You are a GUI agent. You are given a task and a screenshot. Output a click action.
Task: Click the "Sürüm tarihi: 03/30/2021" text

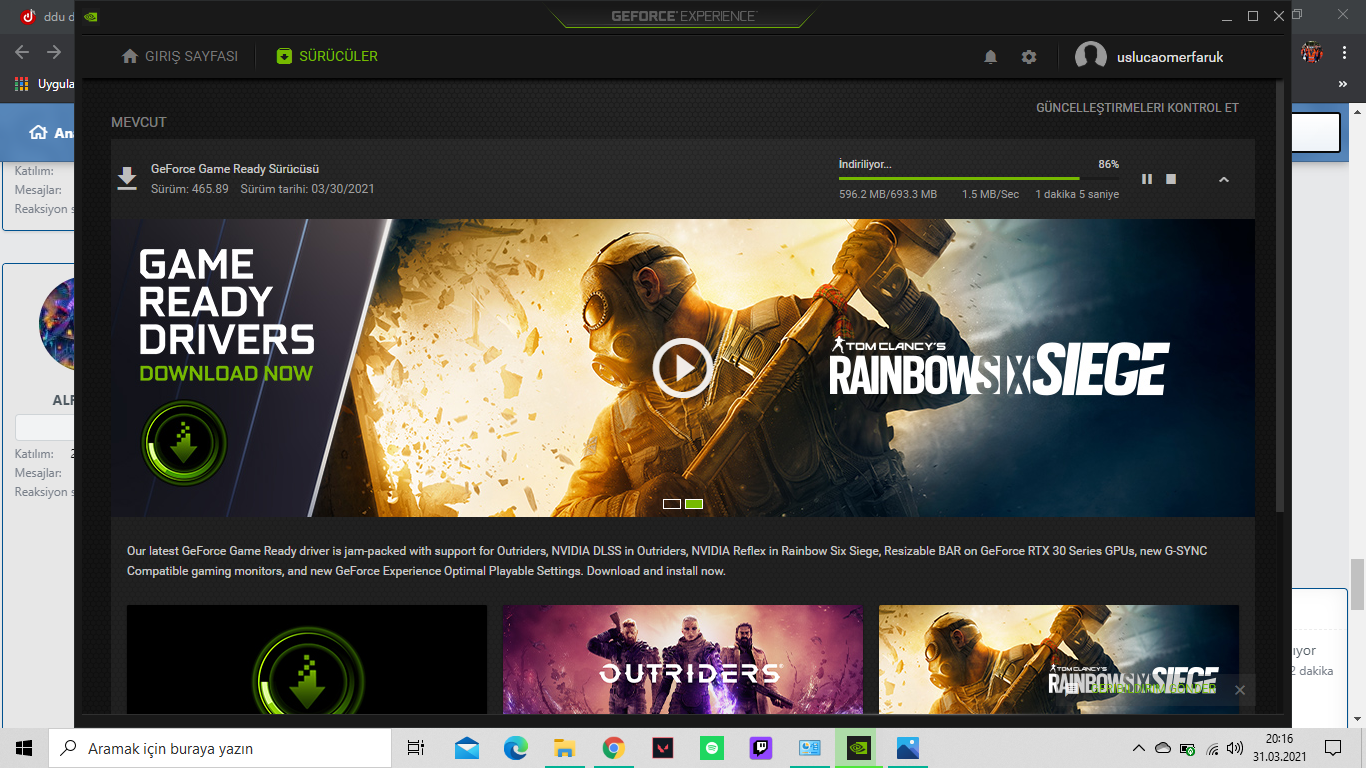click(308, 189)
